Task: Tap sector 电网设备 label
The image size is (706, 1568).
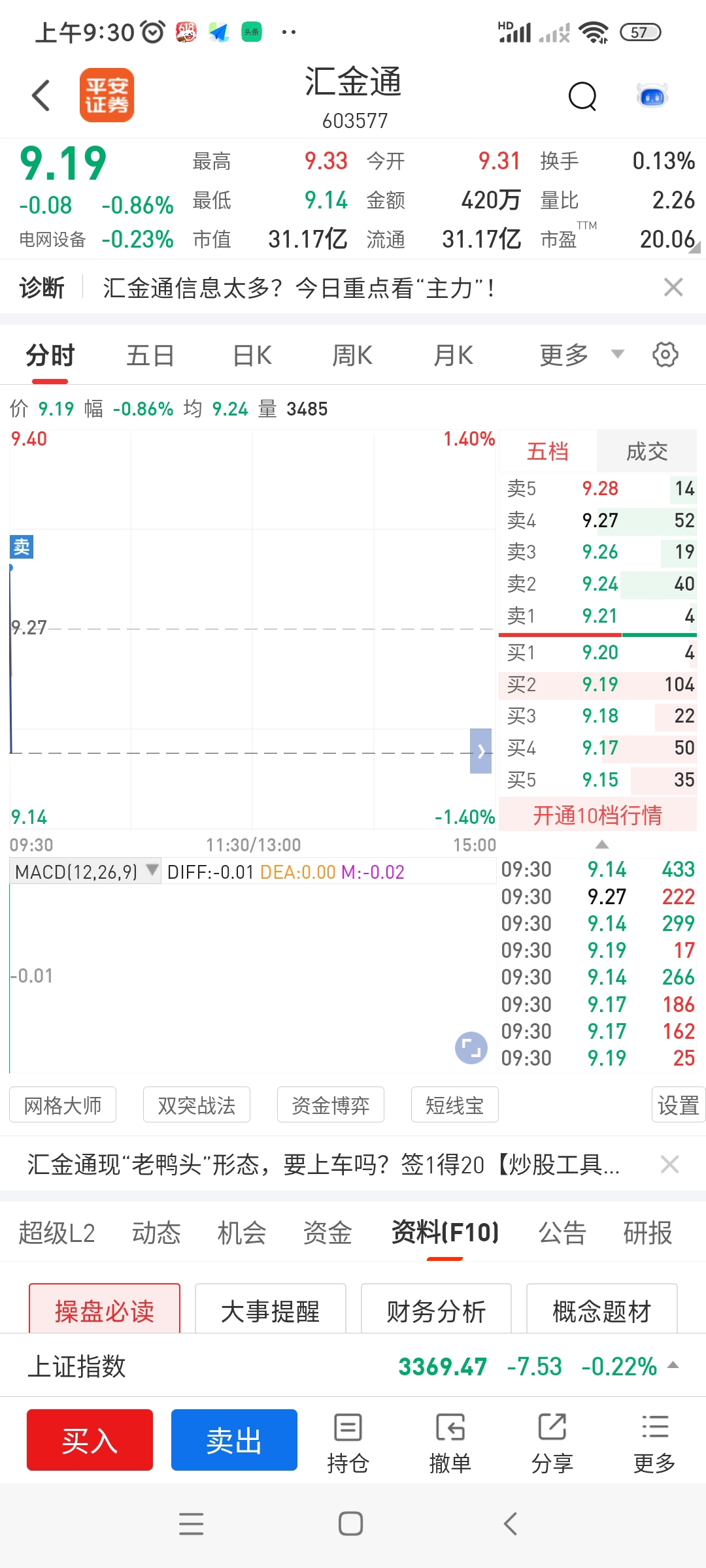Action: (52, 240)
